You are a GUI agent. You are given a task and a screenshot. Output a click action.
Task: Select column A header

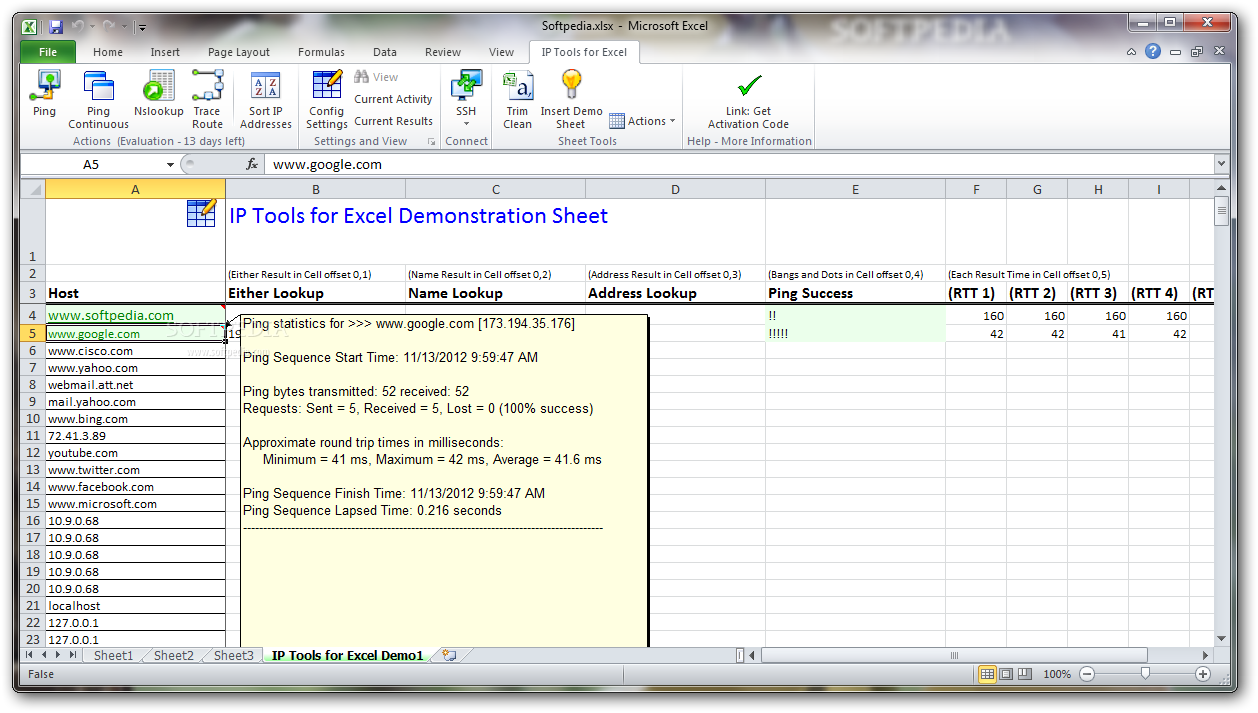tap(135, 189)
